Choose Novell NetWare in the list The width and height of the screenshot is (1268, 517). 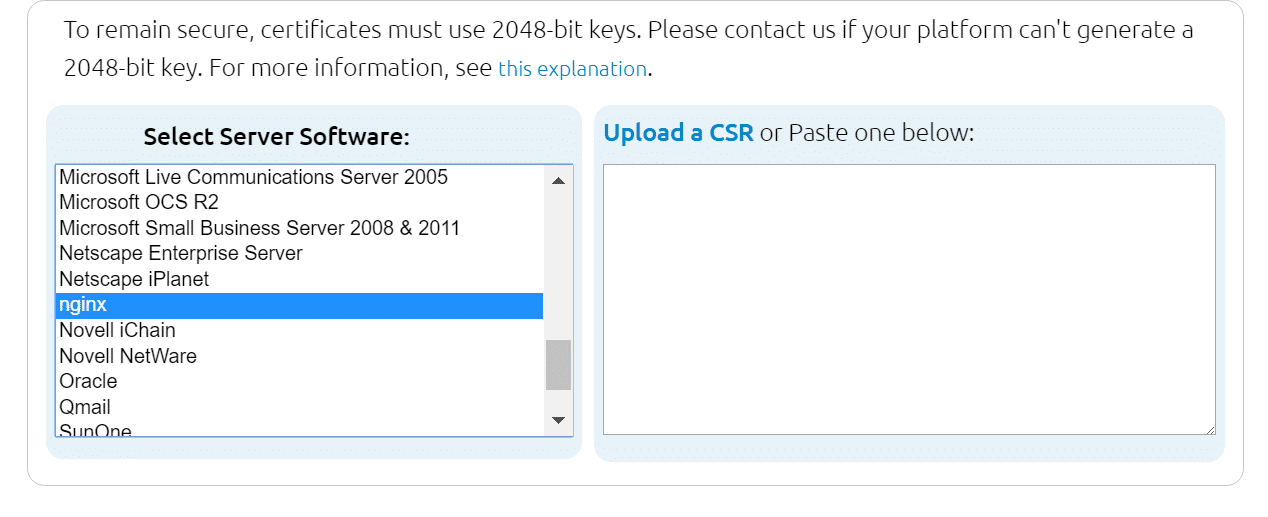click(127, 356)
